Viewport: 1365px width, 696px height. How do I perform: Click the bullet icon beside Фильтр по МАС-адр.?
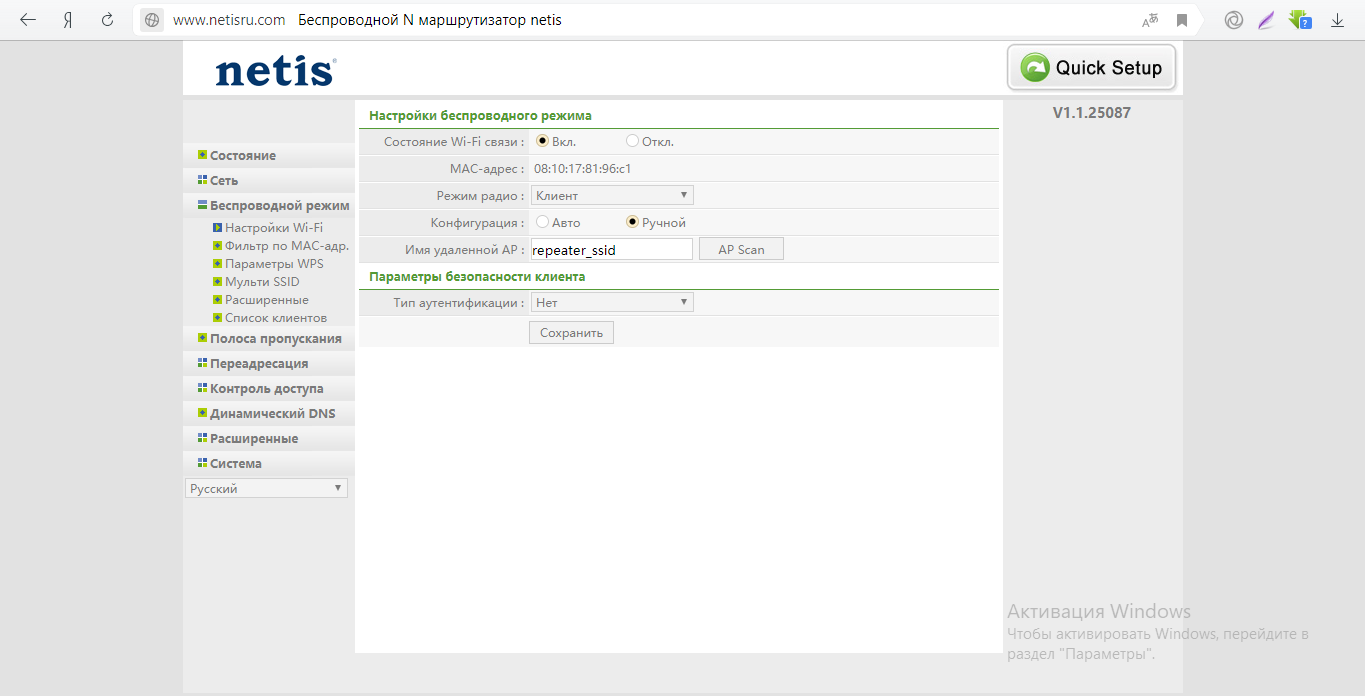[x=216, y=246]
